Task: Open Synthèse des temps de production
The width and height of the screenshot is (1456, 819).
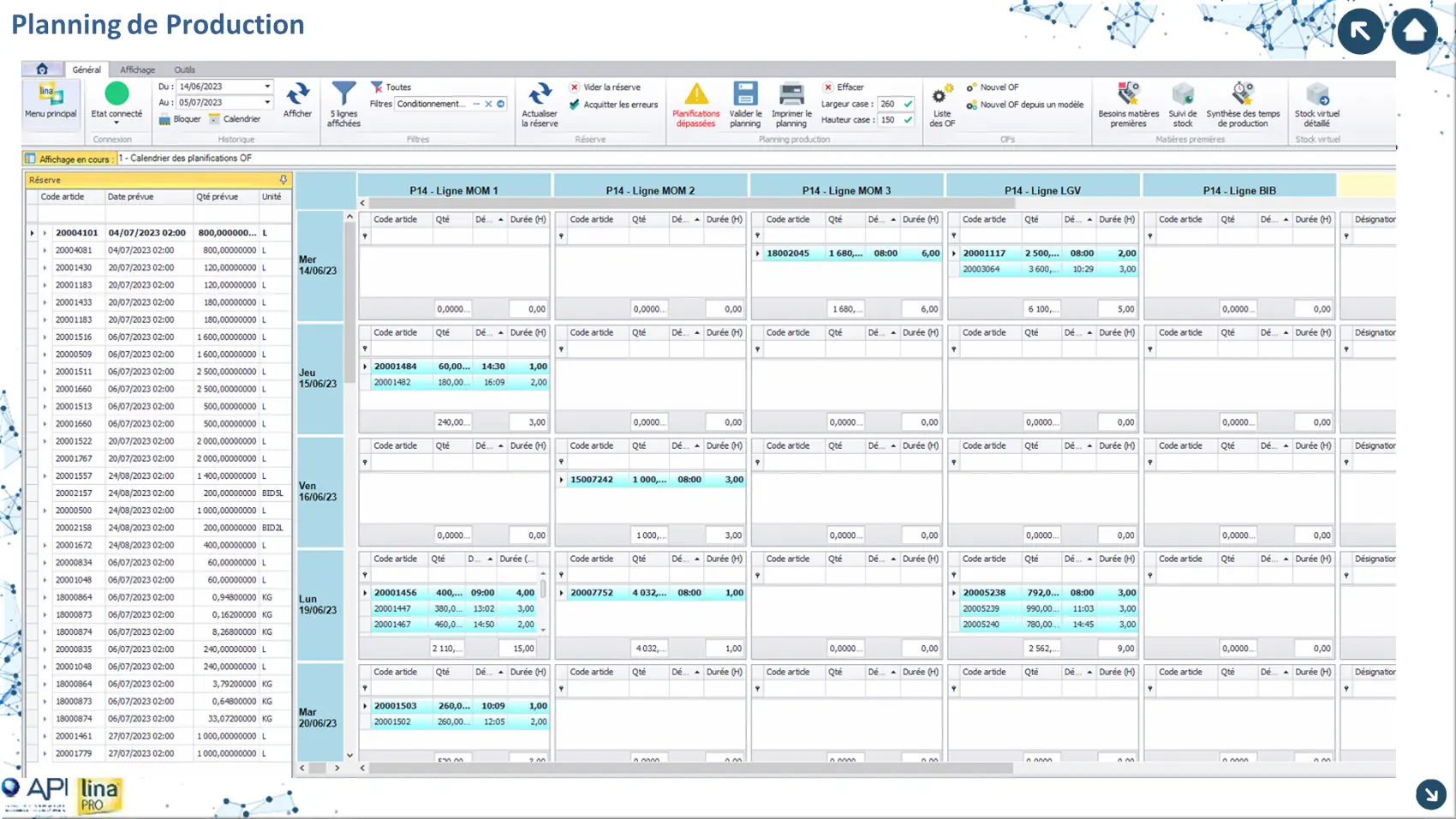Action: coord(1242,96)
